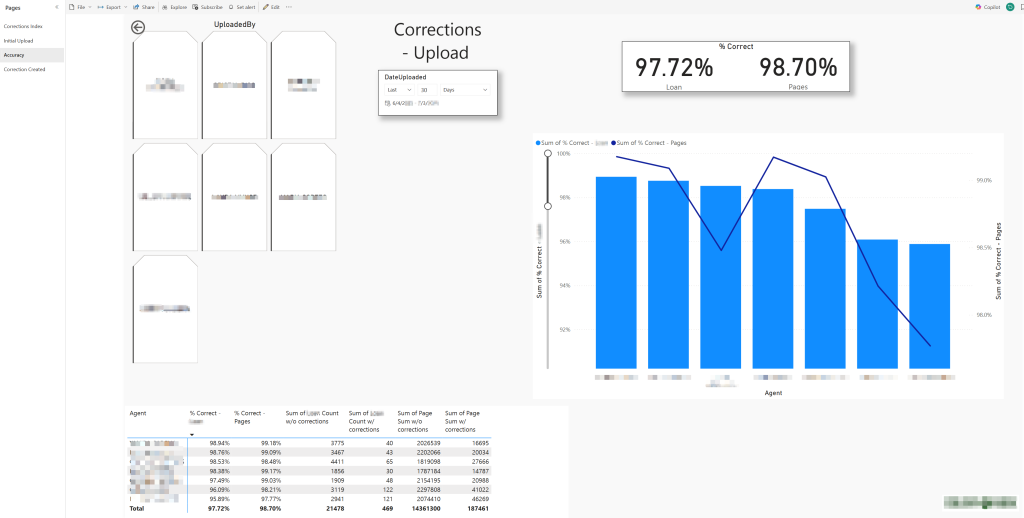Open the Last relative date dropdown
1024x518 pixels.
coord(399,89)
